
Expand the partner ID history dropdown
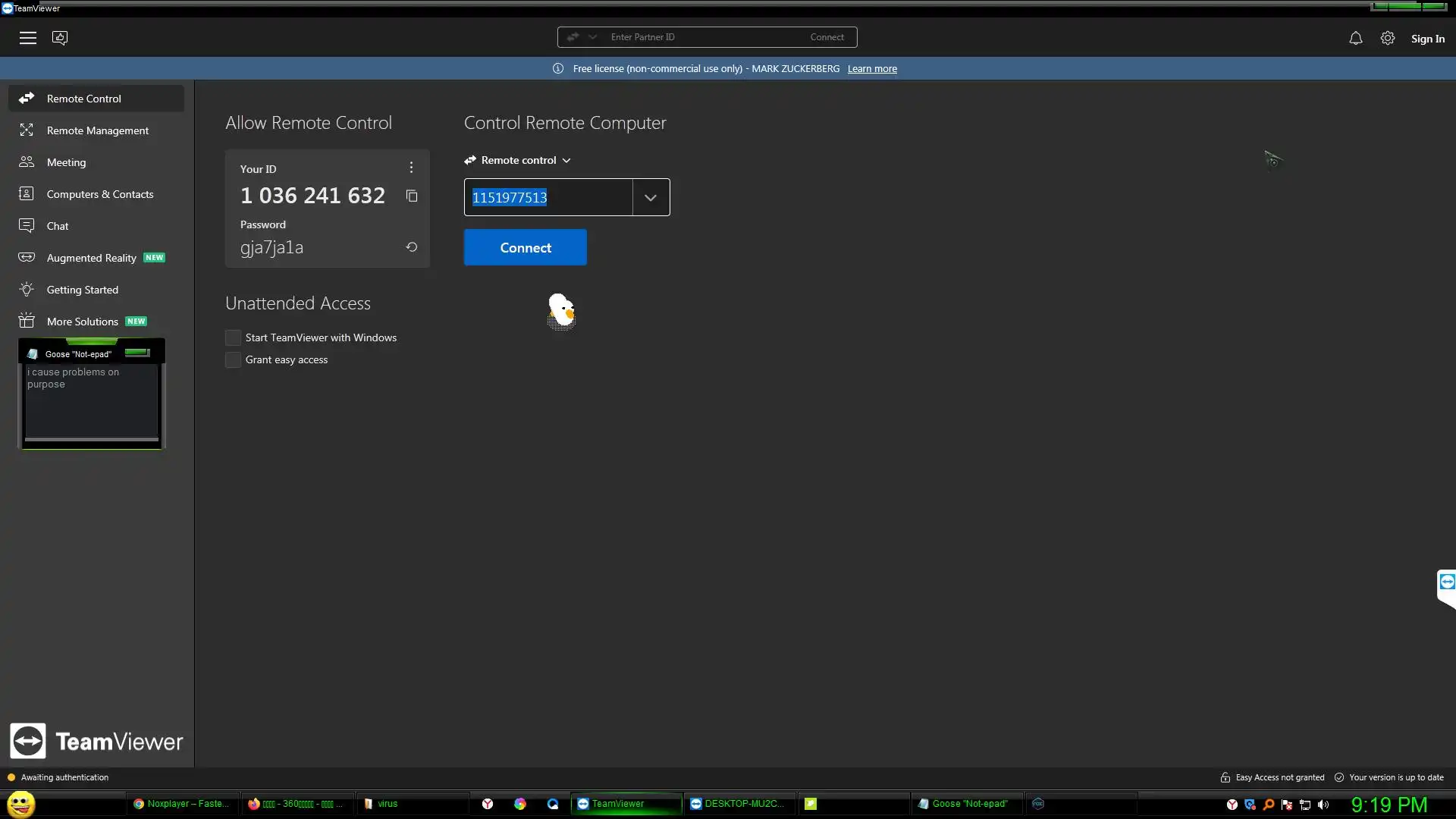pos(651,198)
